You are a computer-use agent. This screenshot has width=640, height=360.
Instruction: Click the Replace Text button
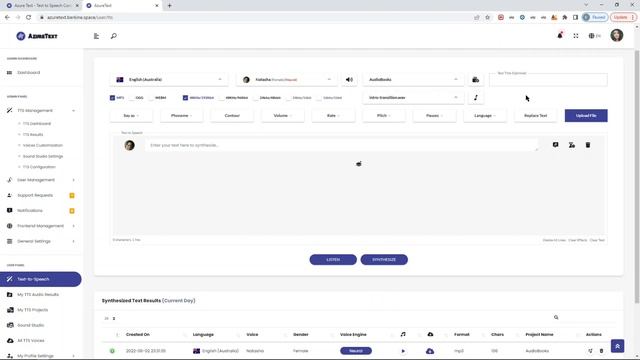pyautogui.click(x=536, y=116)
